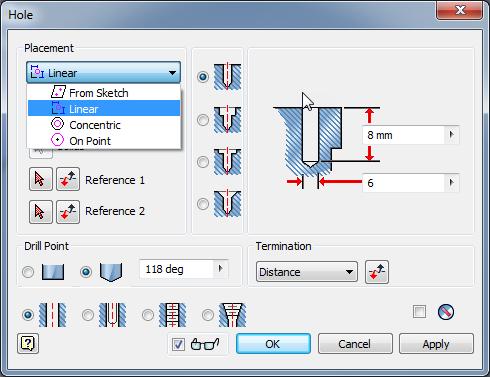Select the counterbore hole type radio

[203, 120]
